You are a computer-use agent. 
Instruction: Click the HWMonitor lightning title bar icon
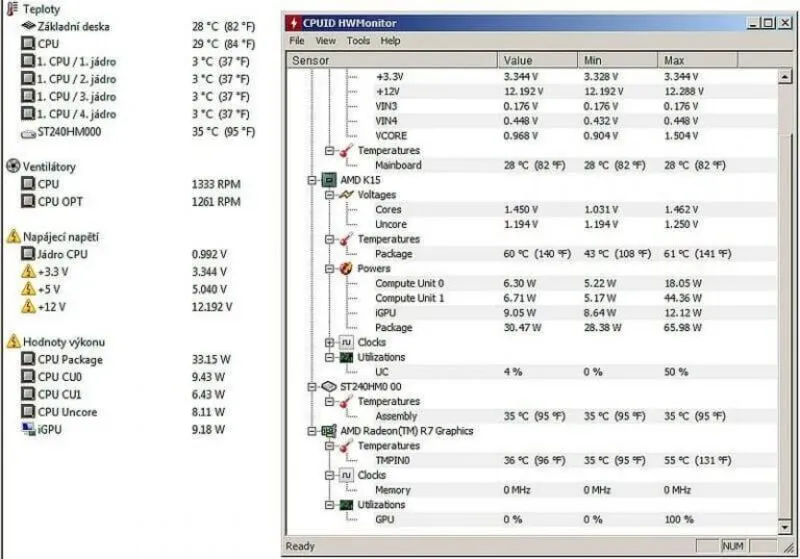(x=293, y=23)
